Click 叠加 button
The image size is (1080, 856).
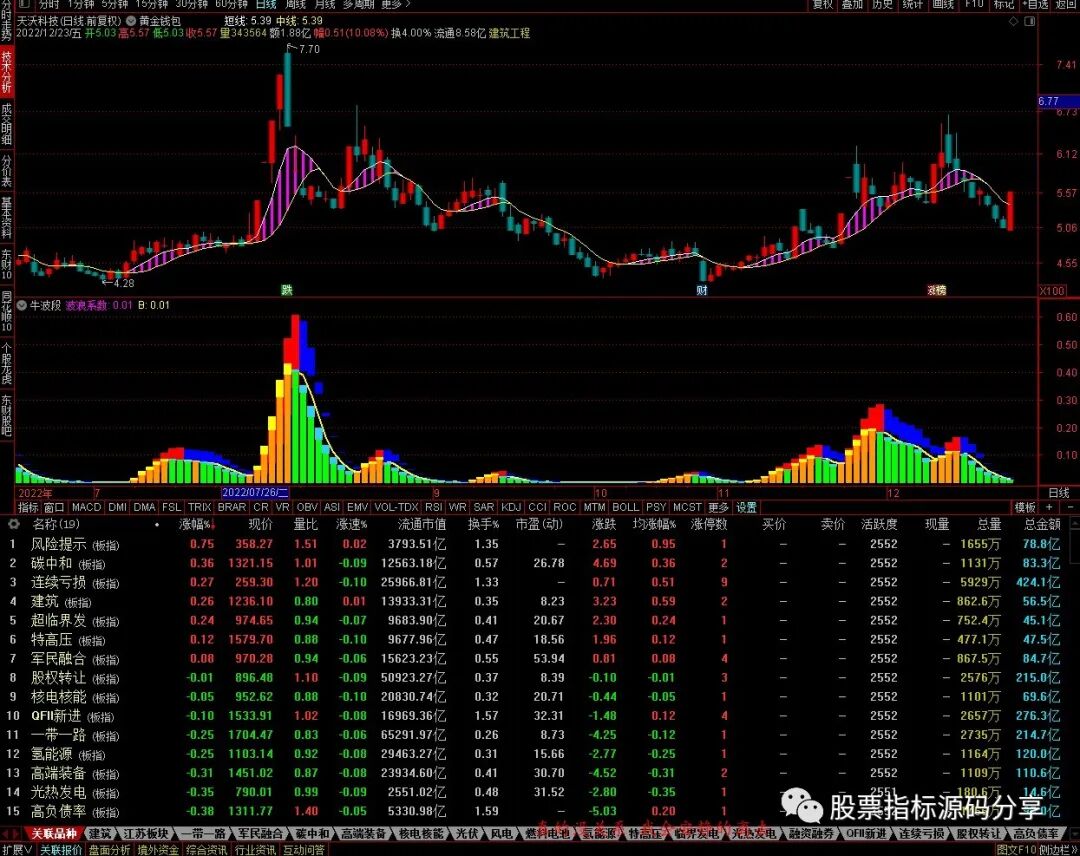click(853, 4)
